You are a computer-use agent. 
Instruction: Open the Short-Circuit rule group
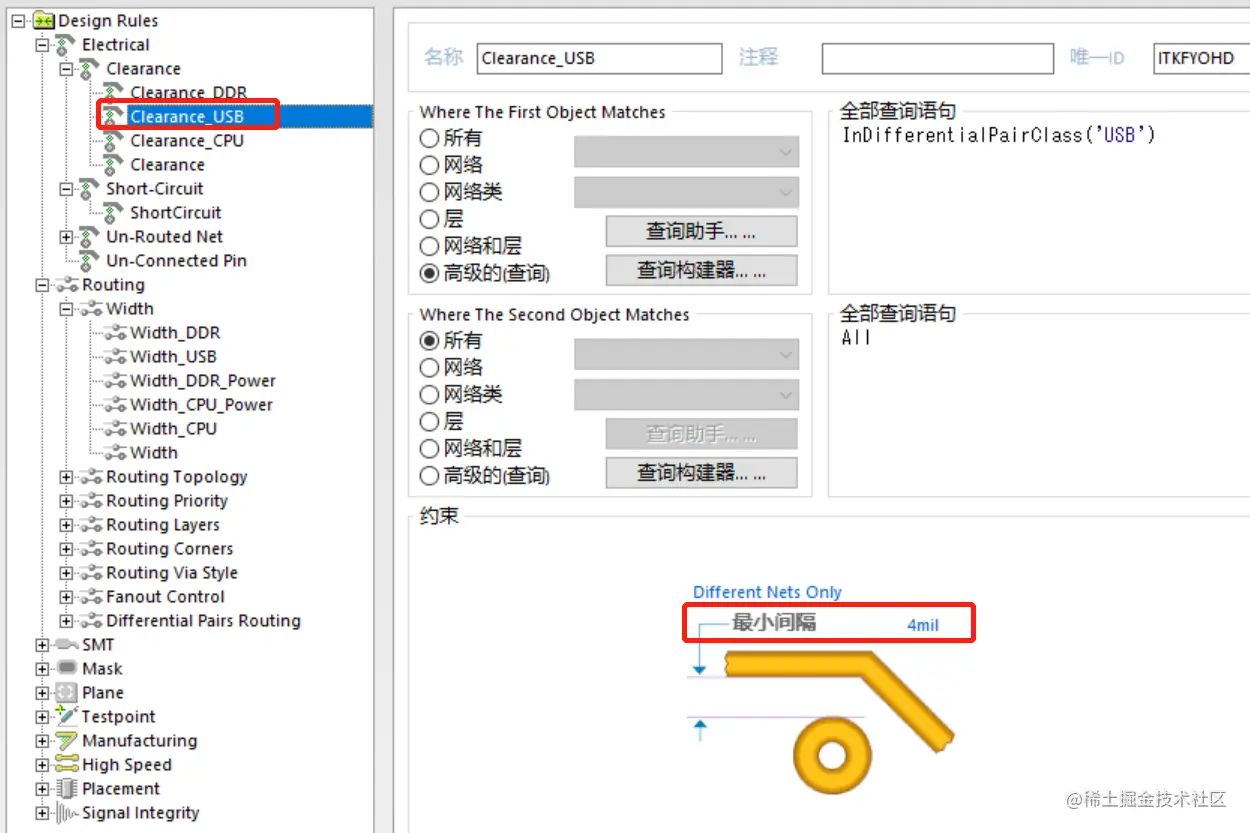155,189
